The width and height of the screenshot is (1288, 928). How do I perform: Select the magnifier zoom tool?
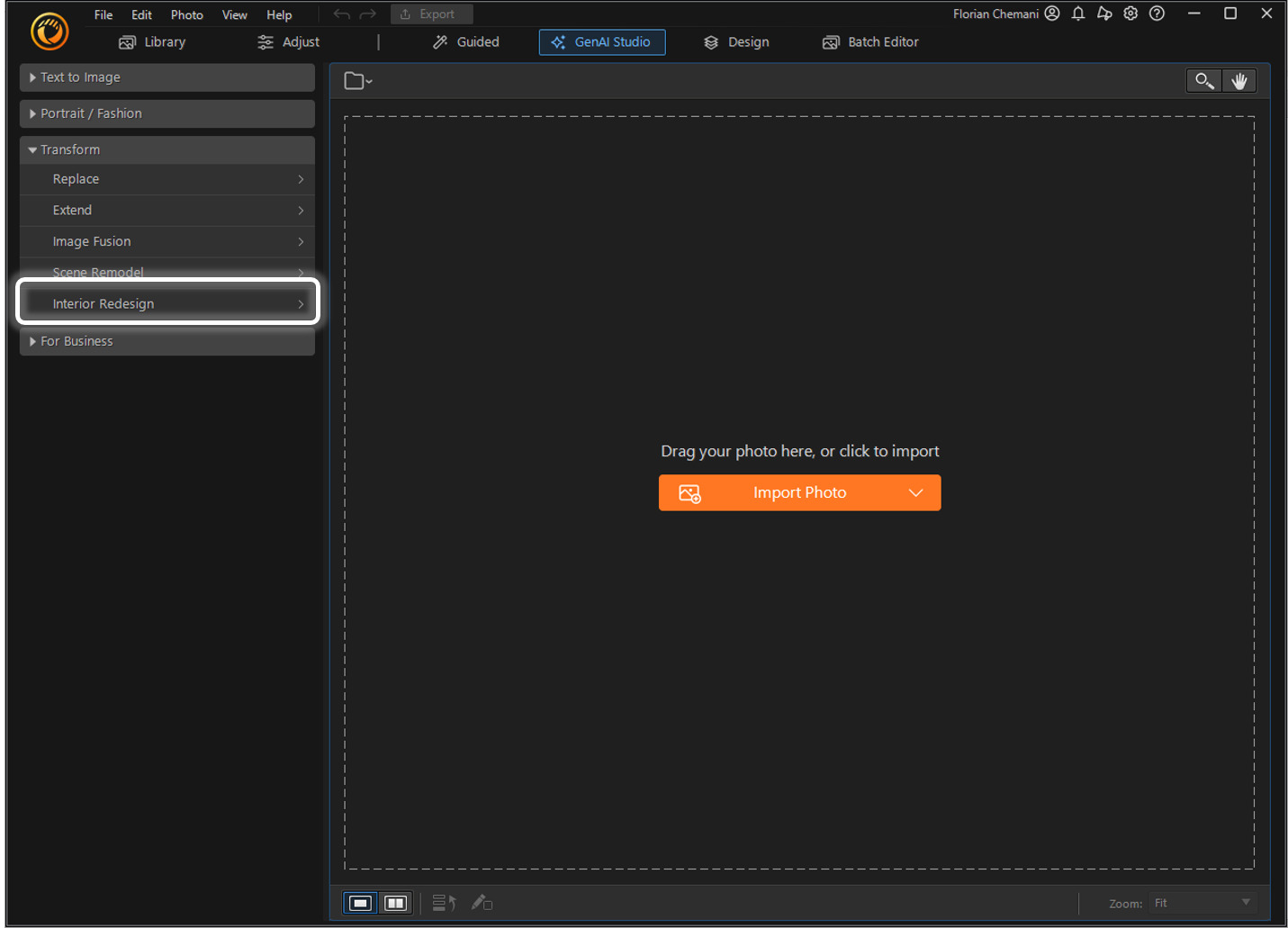point(1203,80)
